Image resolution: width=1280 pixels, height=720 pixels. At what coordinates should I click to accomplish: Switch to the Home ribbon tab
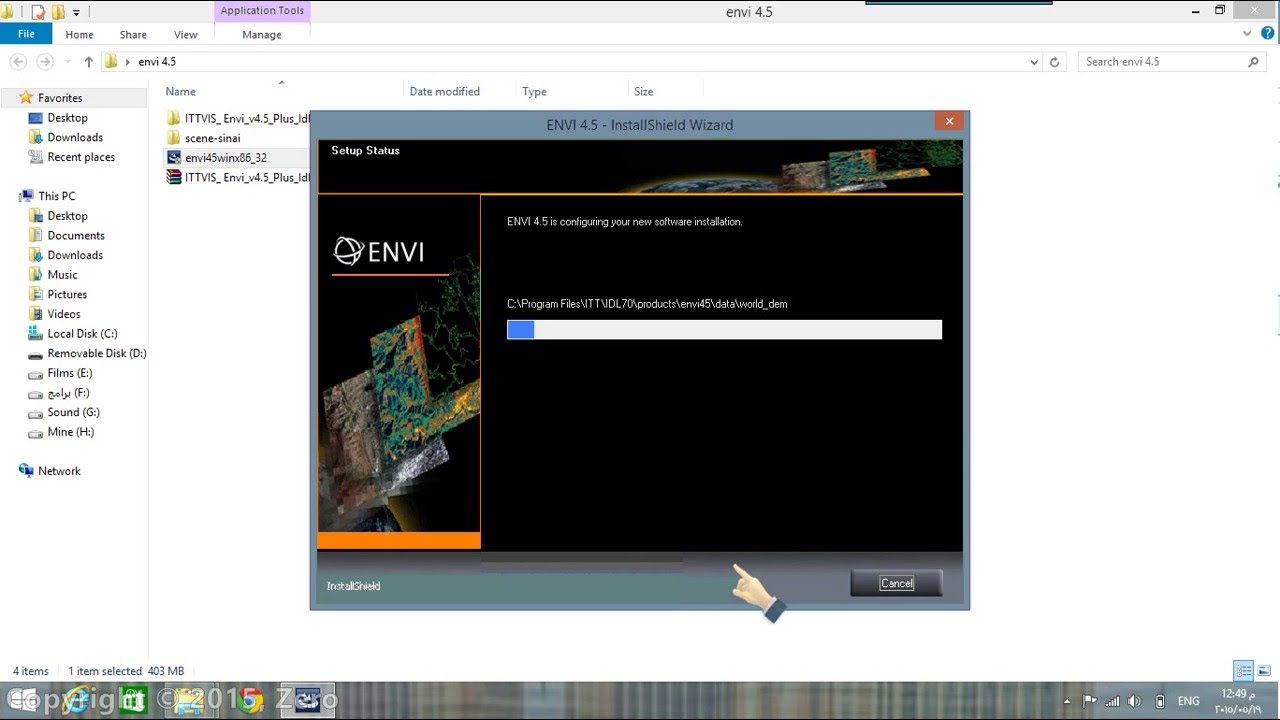79,34
